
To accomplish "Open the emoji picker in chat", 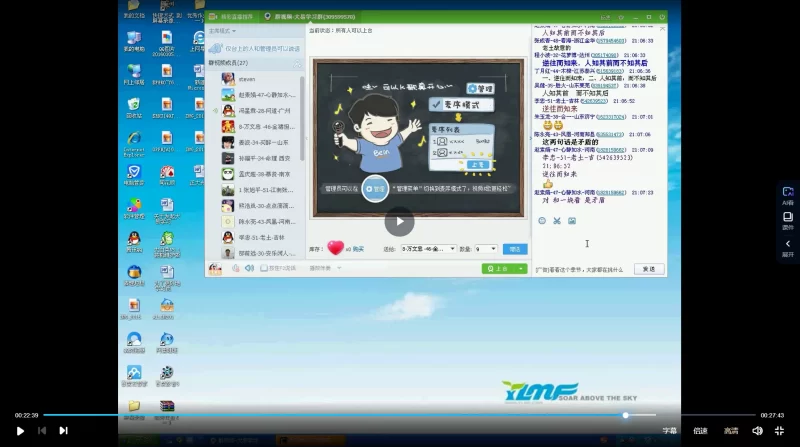I will pos(542,221).
